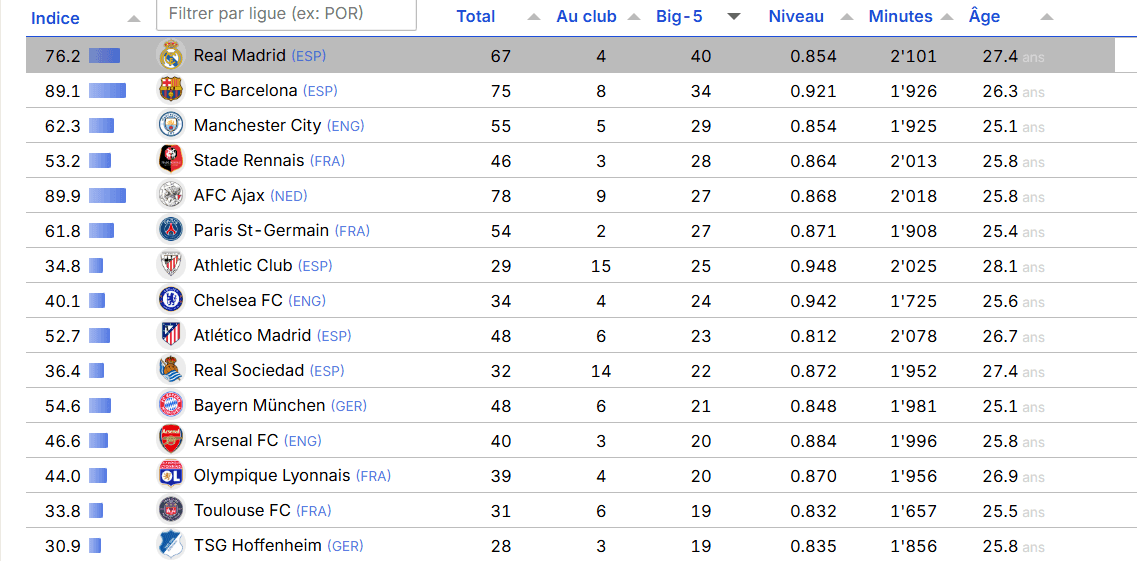Screen dimensions: 1137x561
Task: Sort by Minutes using its arrow
Action: click(947, 17)
